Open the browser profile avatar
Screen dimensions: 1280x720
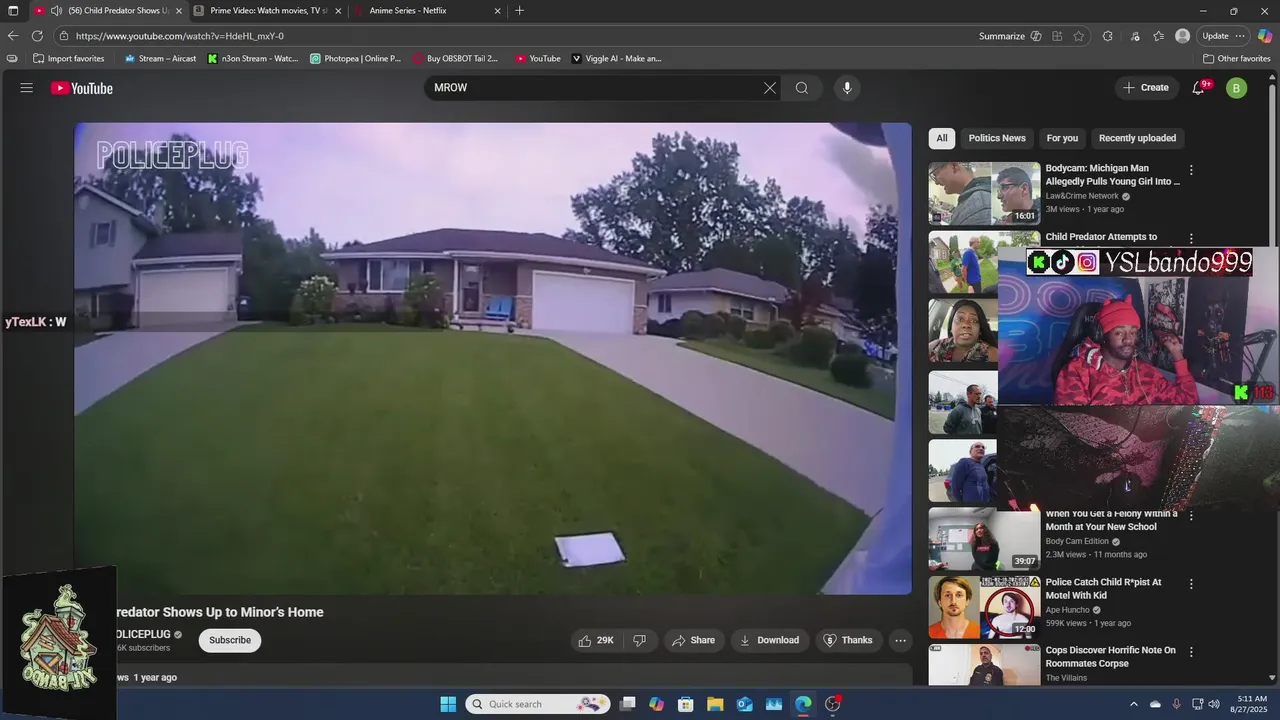click(1183, 36)
